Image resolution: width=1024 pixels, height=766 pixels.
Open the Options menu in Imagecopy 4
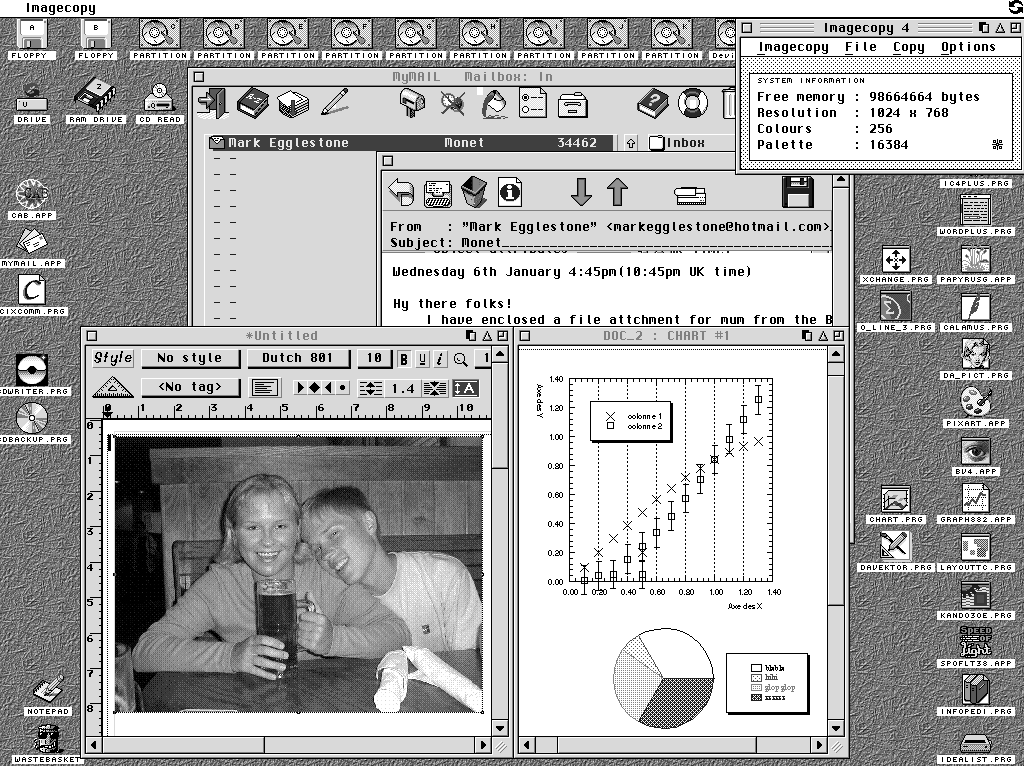(968, 47)
